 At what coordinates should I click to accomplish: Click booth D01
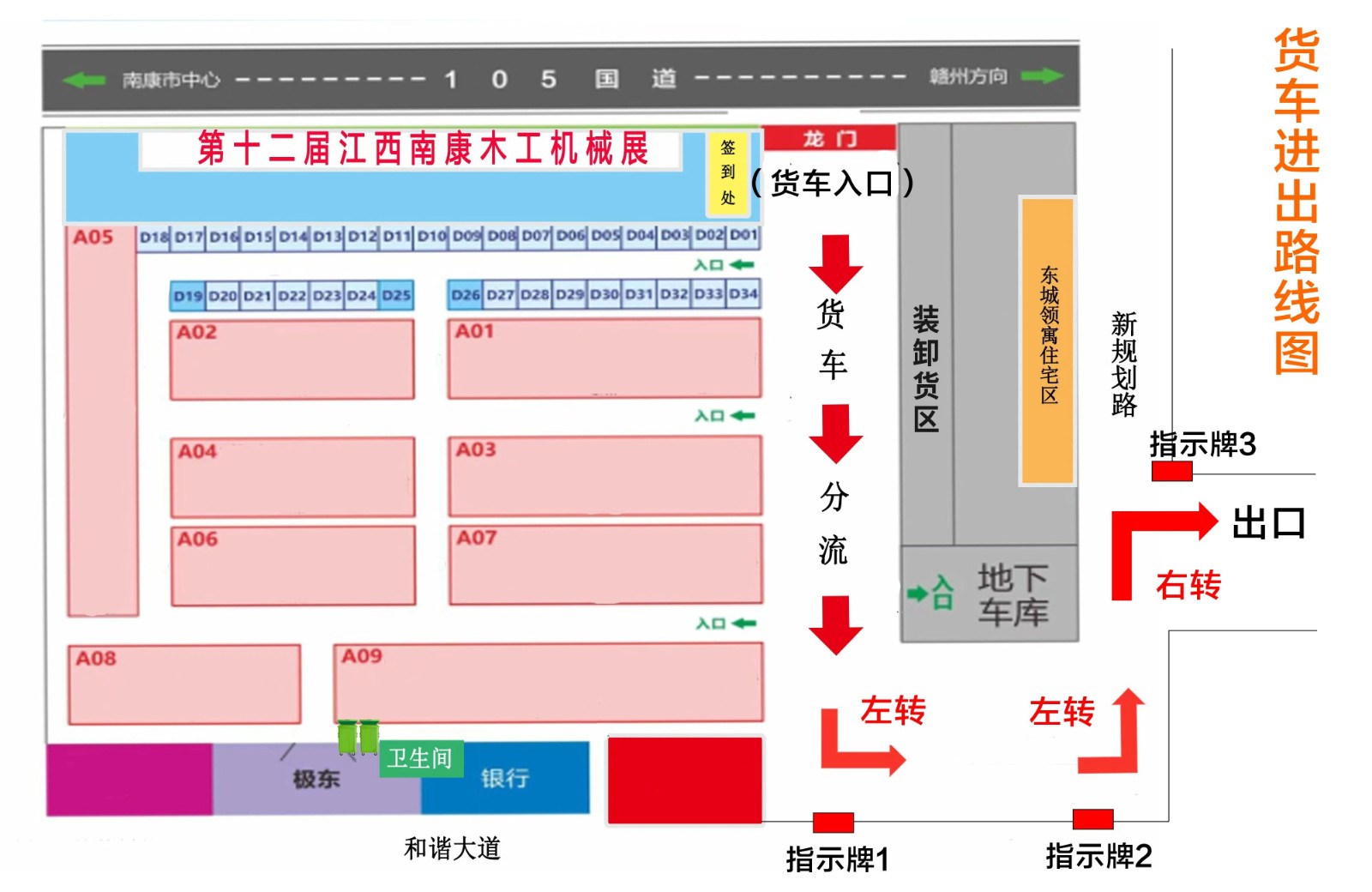point(743,235)
